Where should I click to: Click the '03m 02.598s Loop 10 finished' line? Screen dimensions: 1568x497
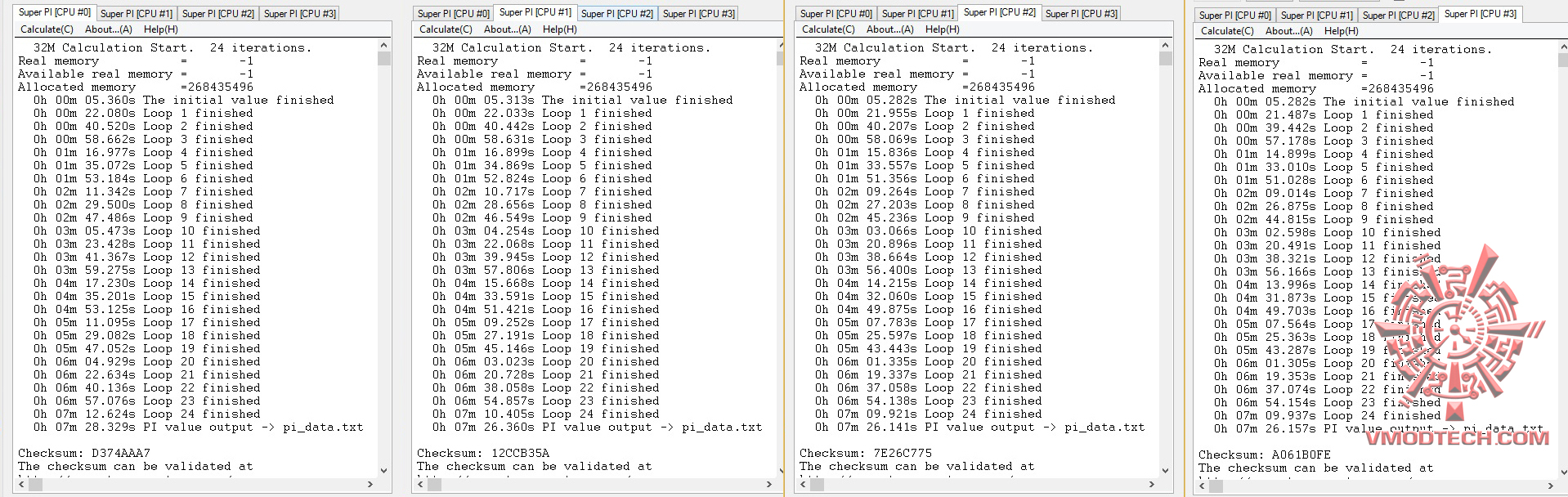[x=1328, y=233]
